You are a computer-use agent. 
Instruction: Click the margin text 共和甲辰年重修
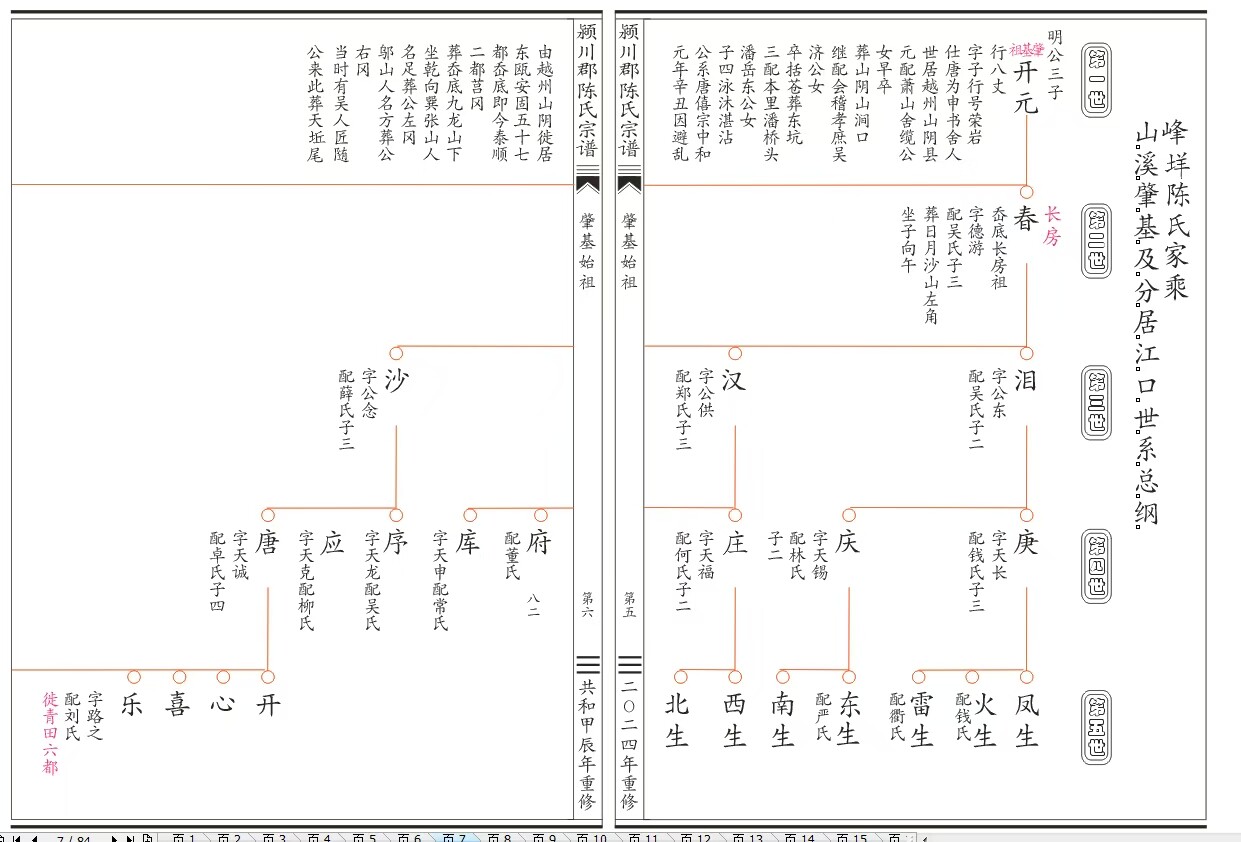587,745
